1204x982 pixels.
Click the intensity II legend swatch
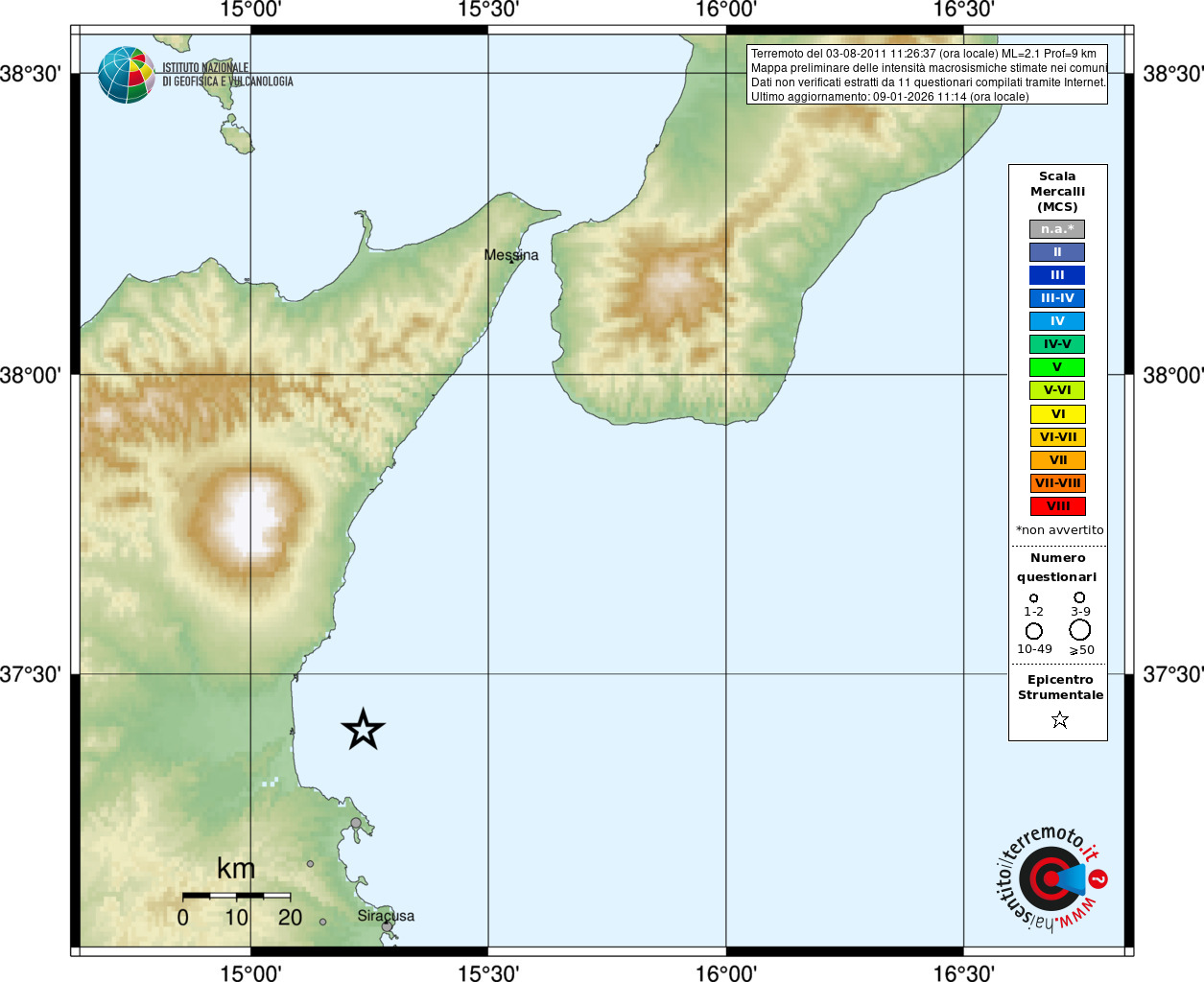coord(1057,252)
